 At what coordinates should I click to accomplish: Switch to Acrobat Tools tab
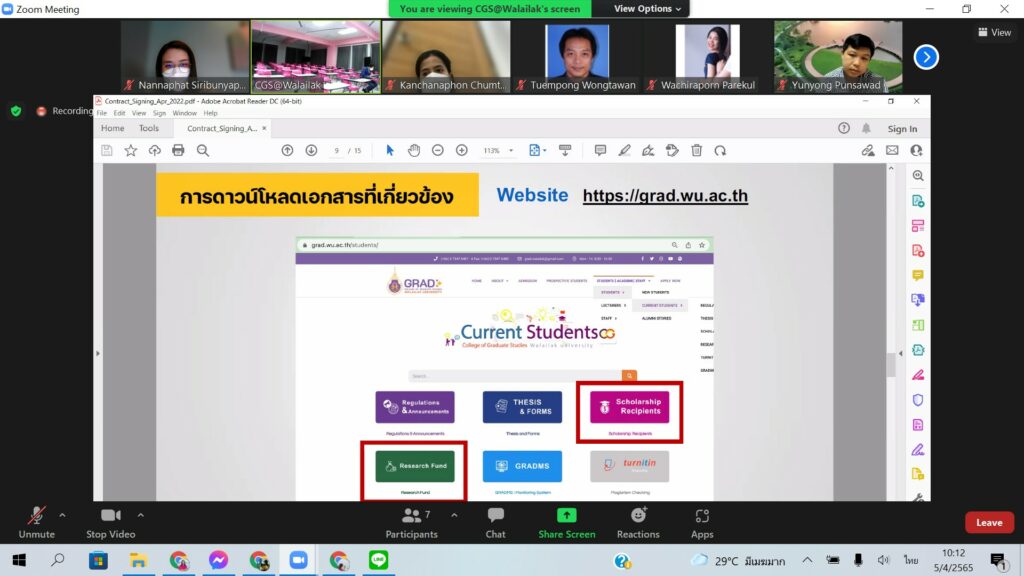148,128
